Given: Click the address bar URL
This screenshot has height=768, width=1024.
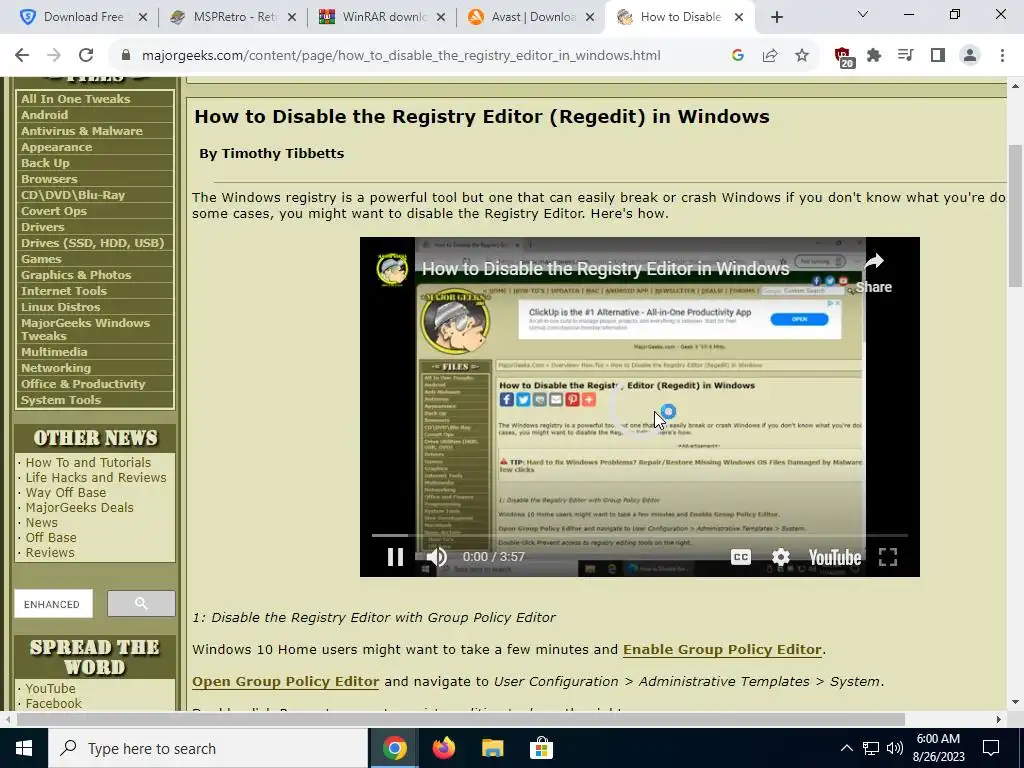Looking at the screenshot, I should pyautogui.click(x=401, y=56).
